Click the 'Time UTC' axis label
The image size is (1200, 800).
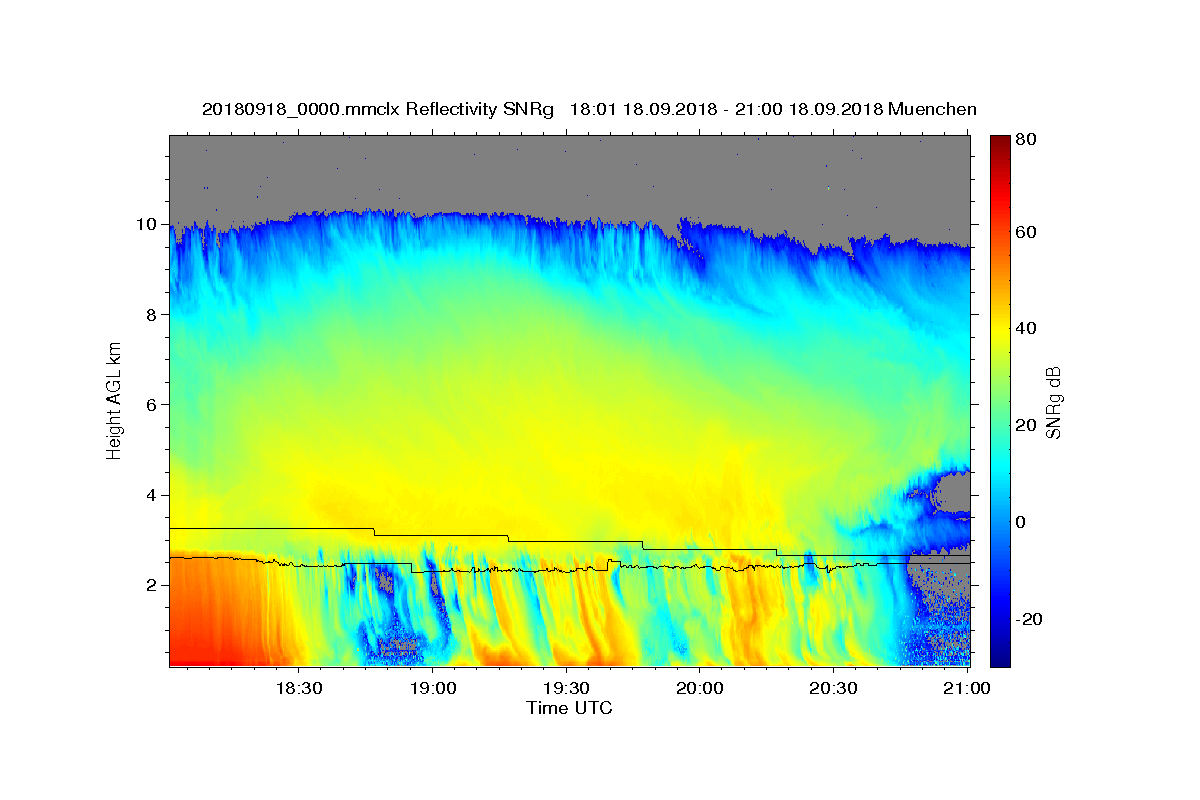[x=569, y=708]
